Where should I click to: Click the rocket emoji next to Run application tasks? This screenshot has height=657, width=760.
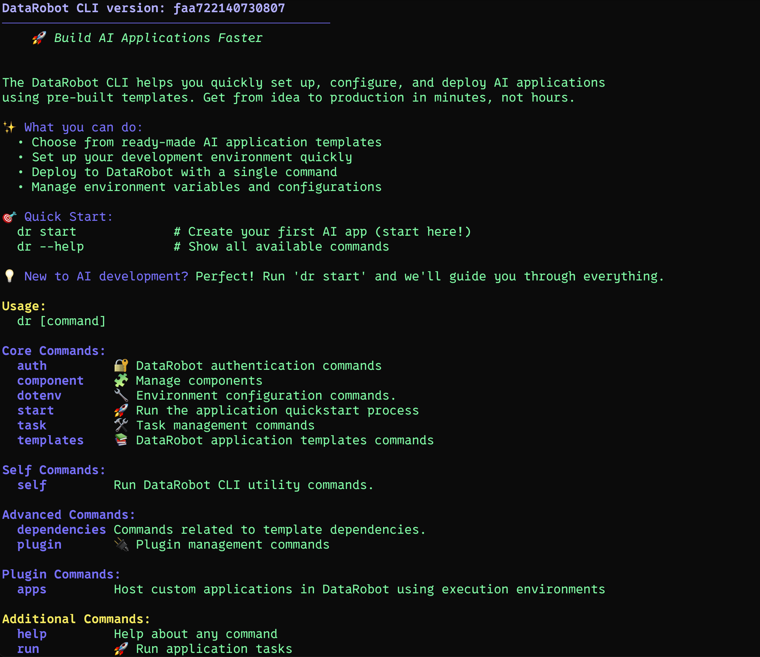[x=121, y=649]
